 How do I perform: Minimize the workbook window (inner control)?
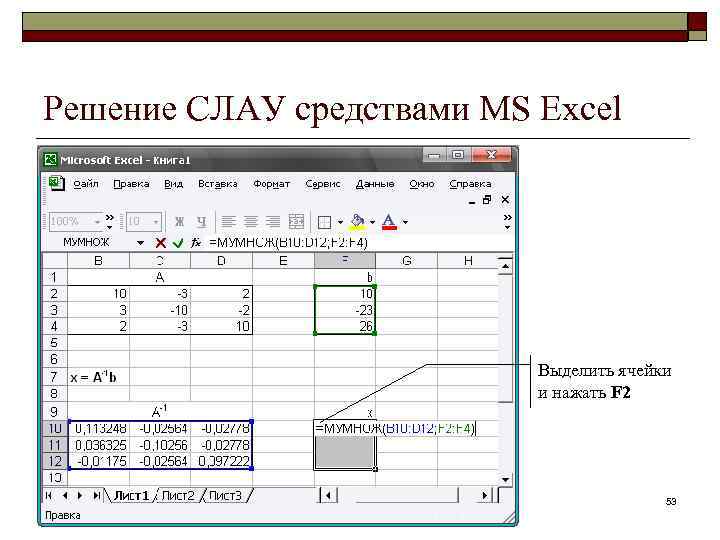click(472, 202)
